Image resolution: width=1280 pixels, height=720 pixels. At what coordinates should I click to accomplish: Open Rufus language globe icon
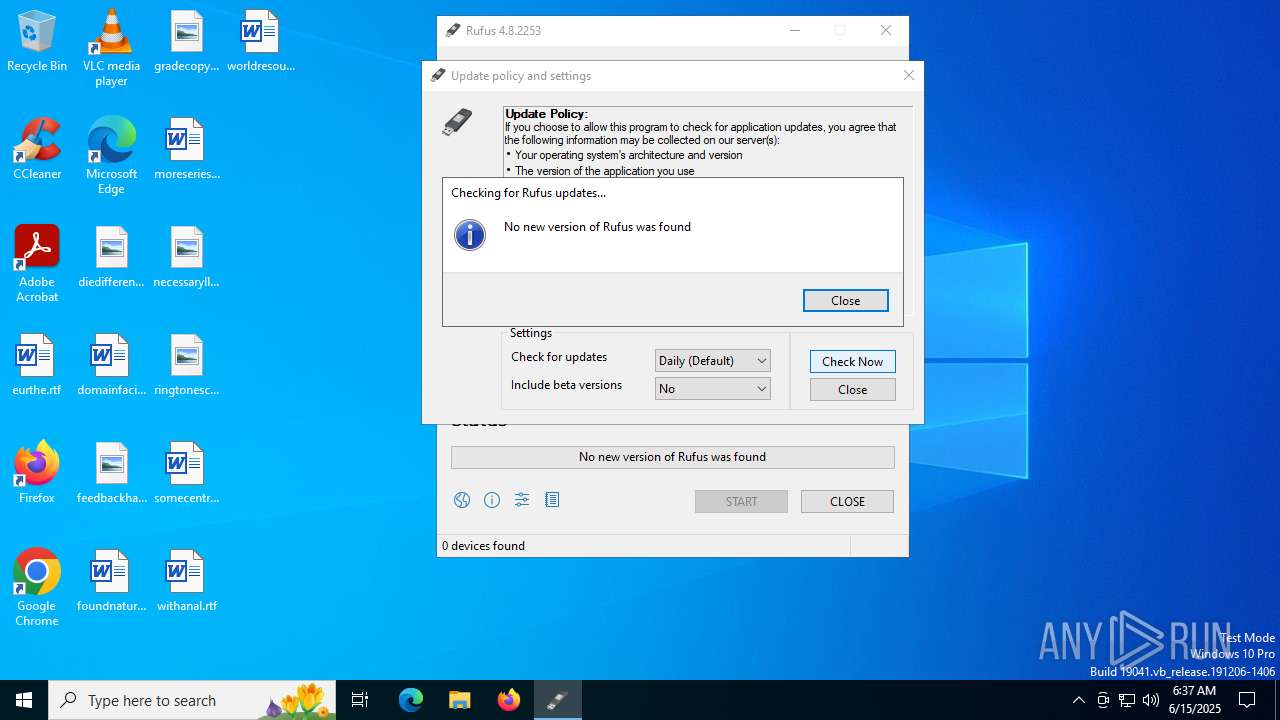pyautogui.click(x=462, y=500)
